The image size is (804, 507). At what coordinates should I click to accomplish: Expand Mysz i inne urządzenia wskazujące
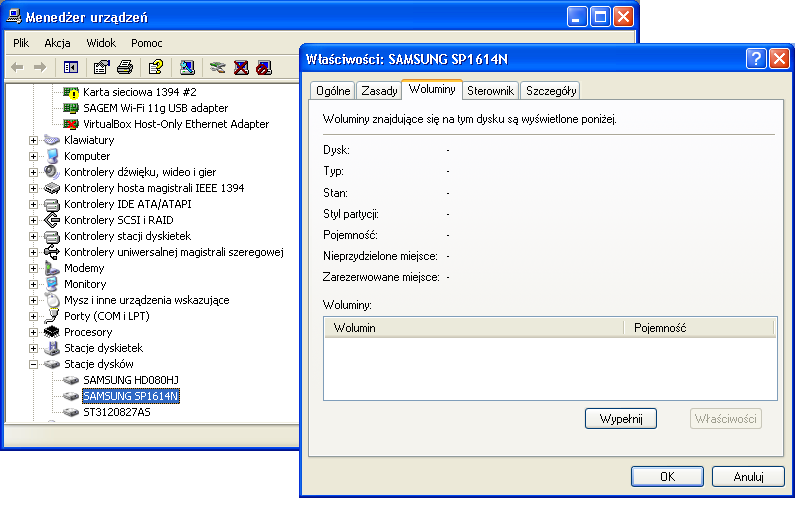[x=33, y=300]
